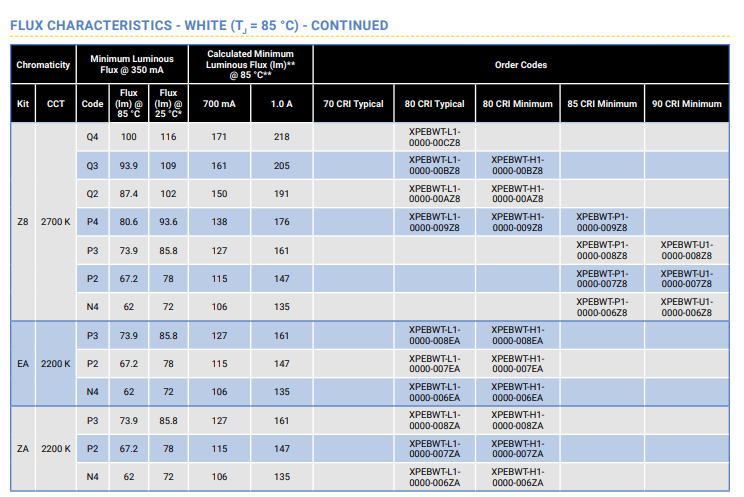Click order code XPEBWT-H1-0000-006ZA
This screenshot has height=497, width=744.
(518, 477)
